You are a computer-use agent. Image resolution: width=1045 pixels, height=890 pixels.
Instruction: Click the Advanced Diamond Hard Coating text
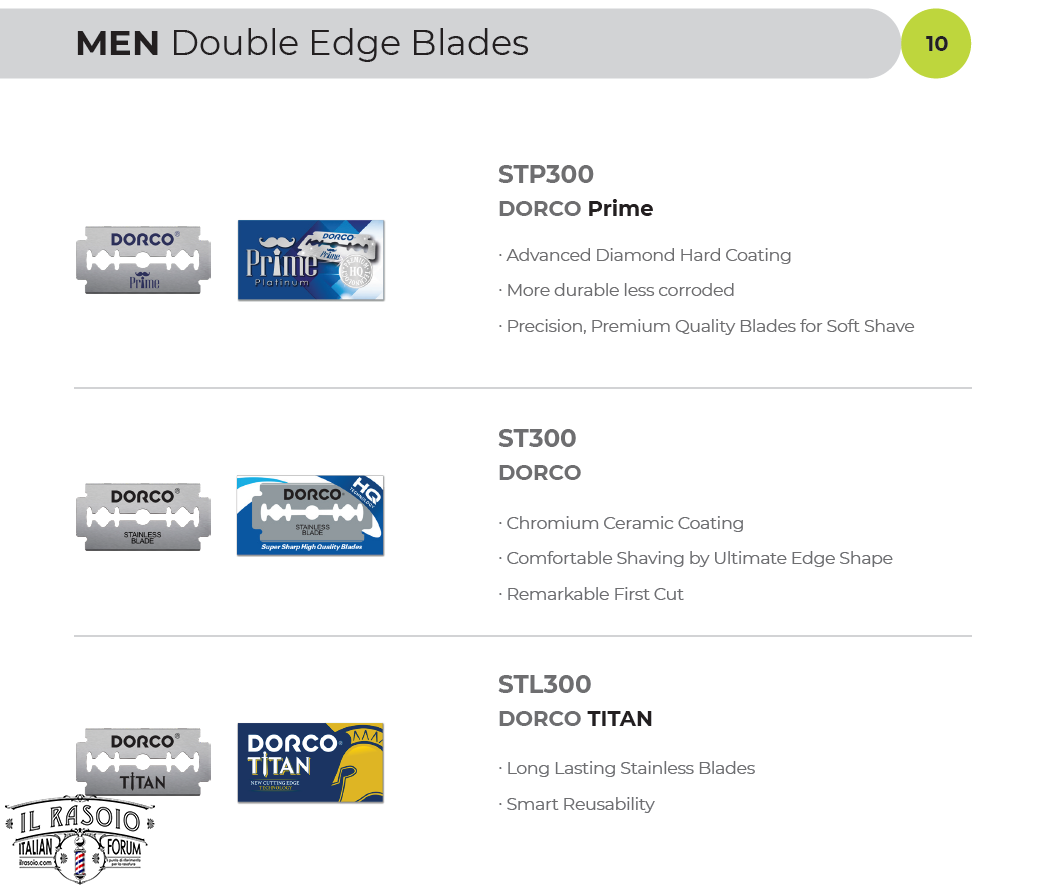(648, 255)
